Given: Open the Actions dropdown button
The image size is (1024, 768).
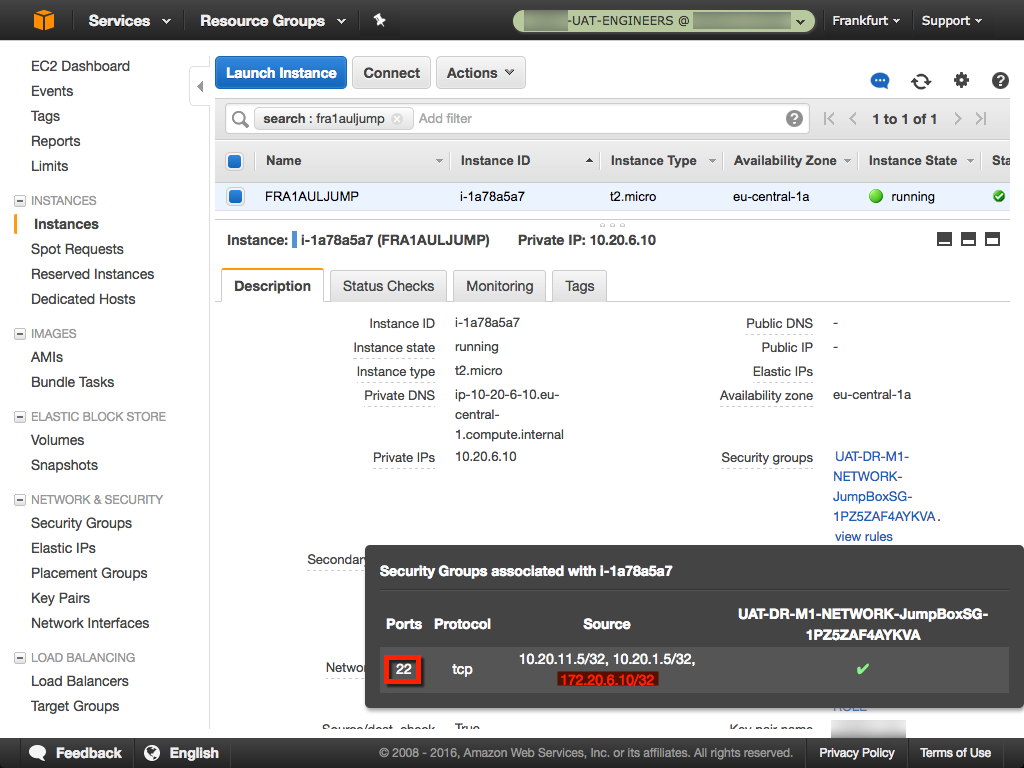Looking at the screenshot, I should point(481,72).
